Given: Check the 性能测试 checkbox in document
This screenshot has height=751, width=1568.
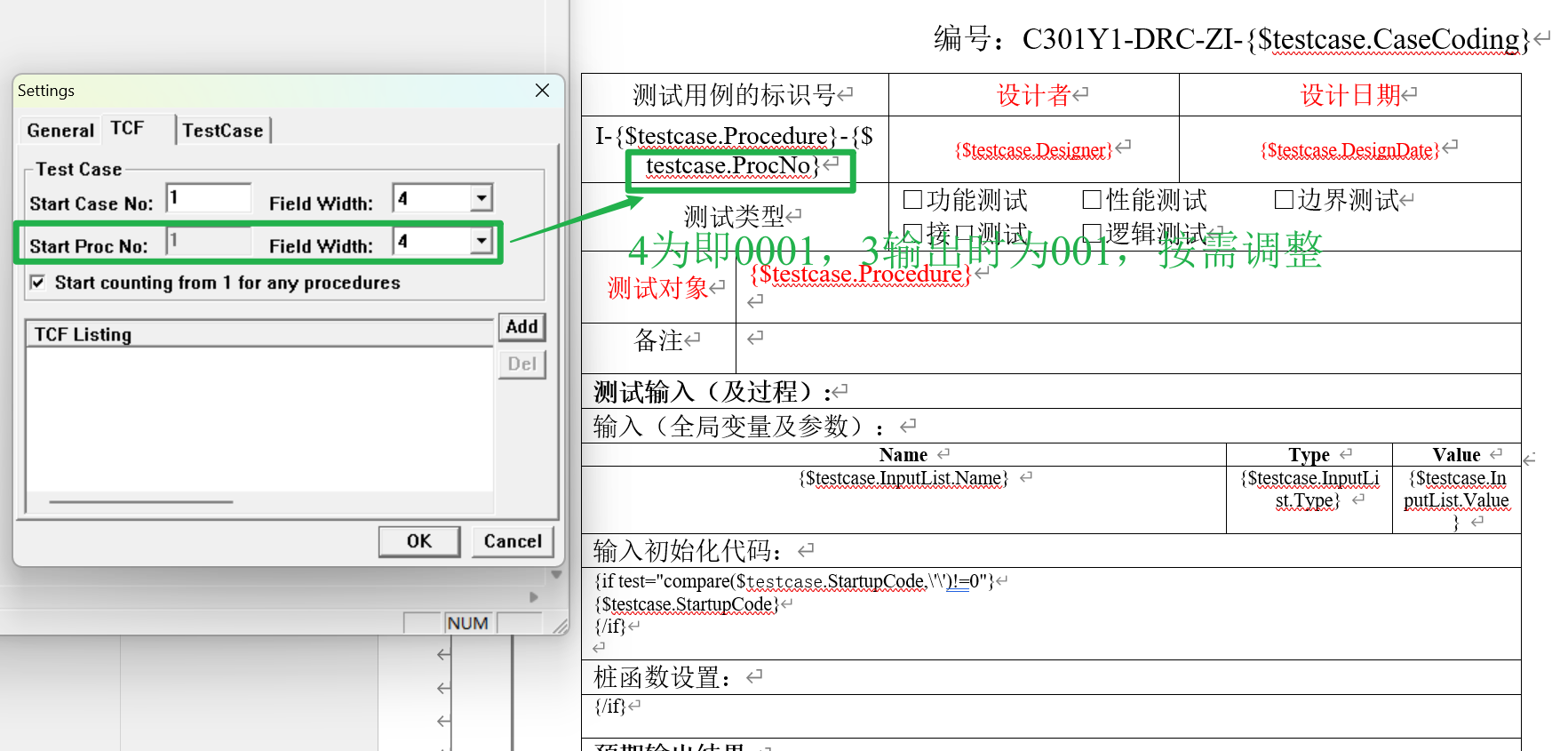Looking at the screenshot, I should (1092, 199).
